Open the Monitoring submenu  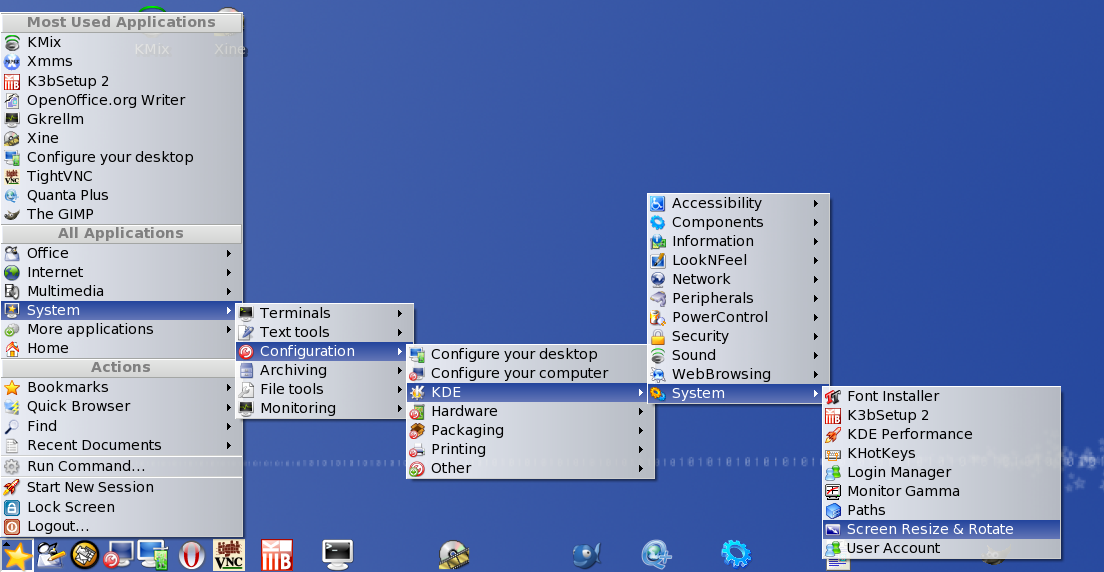[x=325, y=408]
